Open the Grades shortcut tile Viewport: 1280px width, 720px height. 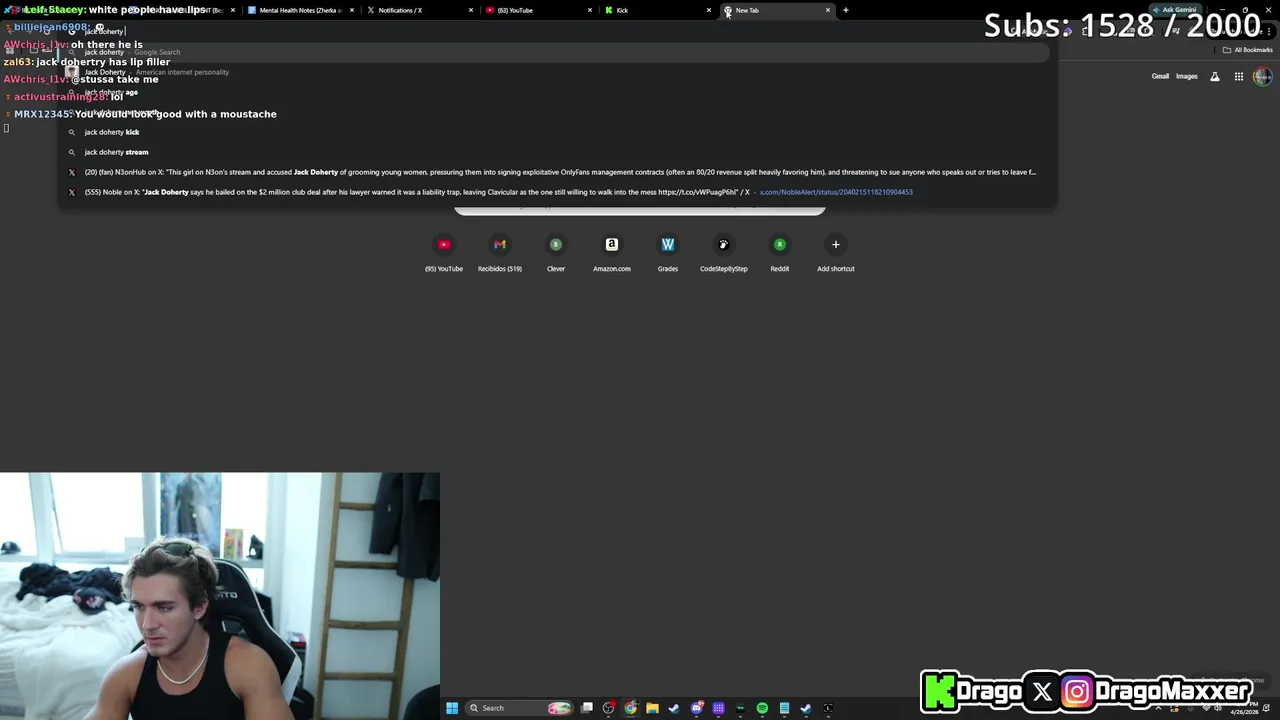point(668,252)
